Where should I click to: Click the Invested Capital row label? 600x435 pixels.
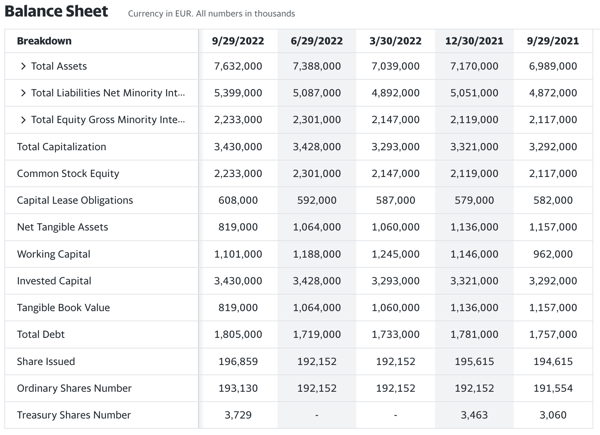(54, 281)
